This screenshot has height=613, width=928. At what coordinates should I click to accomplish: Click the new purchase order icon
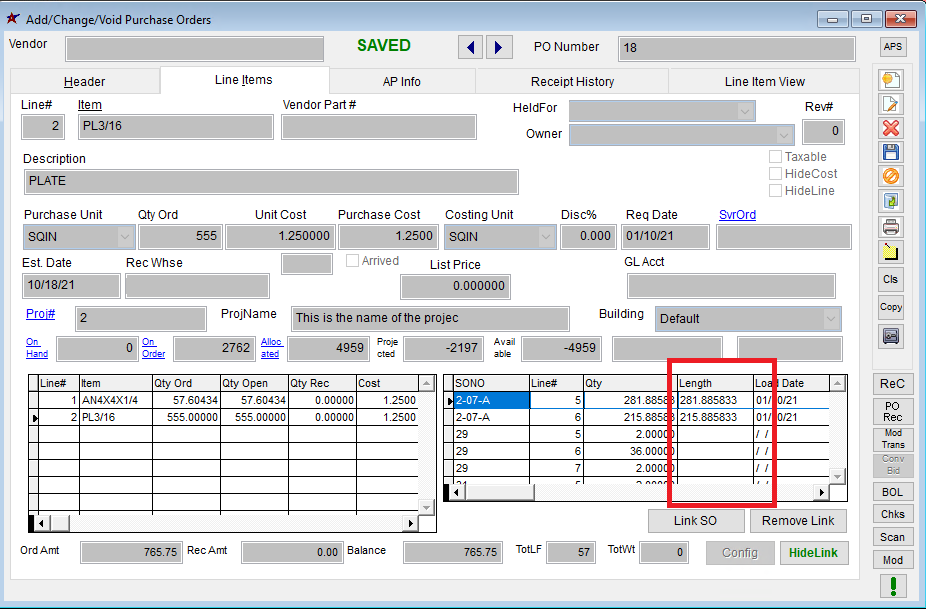click(891, 81)
